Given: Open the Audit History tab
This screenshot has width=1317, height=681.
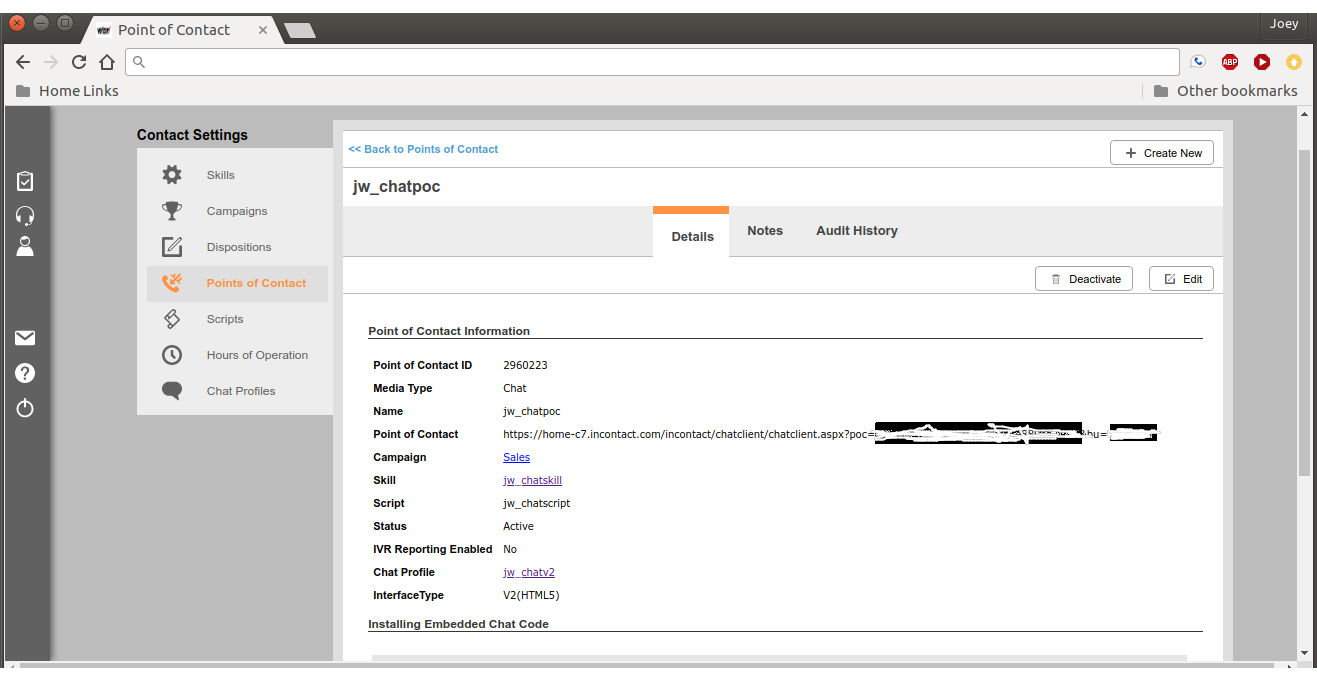Looking at the screenshot, I should 856,230.
